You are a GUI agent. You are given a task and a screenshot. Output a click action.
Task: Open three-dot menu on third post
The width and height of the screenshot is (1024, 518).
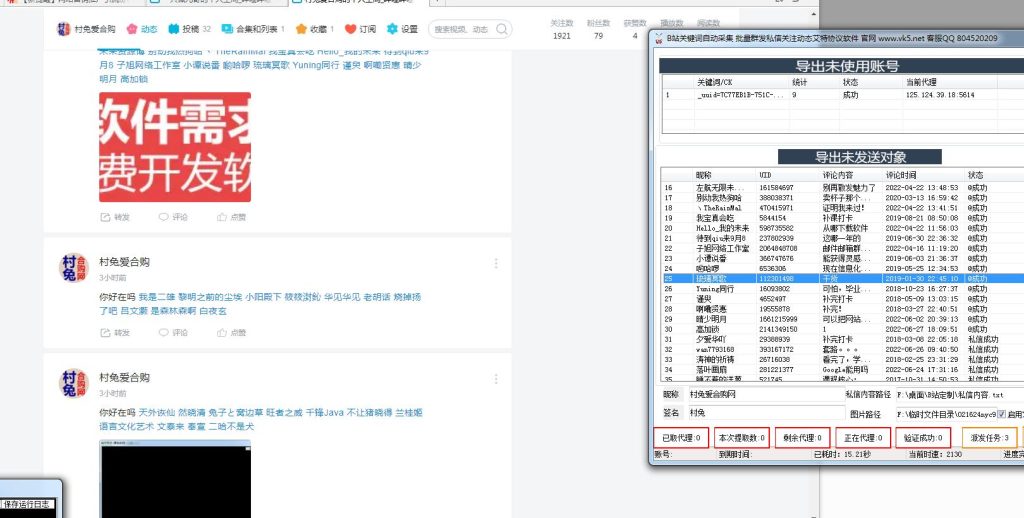494,379
